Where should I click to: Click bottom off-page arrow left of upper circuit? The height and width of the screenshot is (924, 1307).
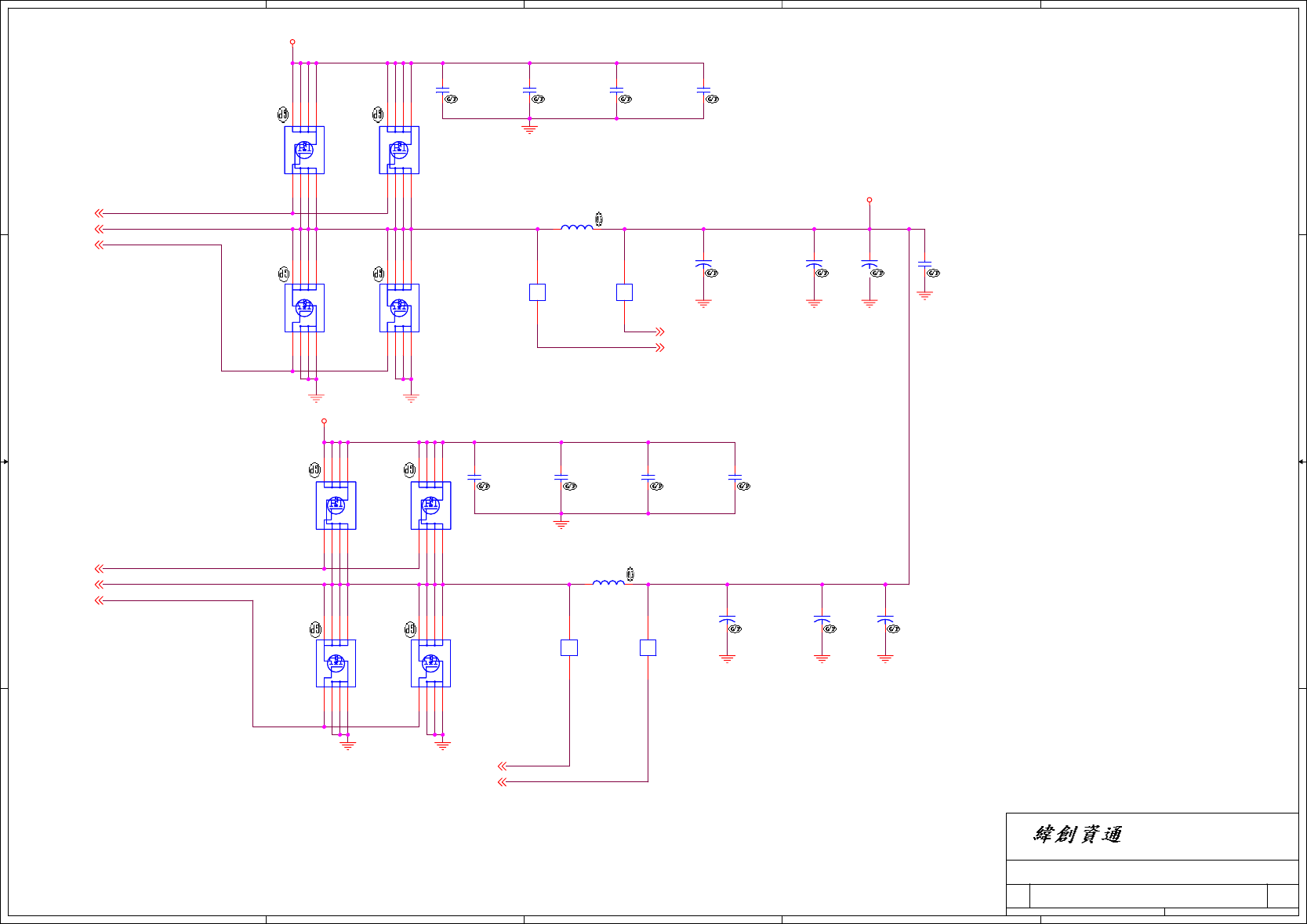click(99, 245)
